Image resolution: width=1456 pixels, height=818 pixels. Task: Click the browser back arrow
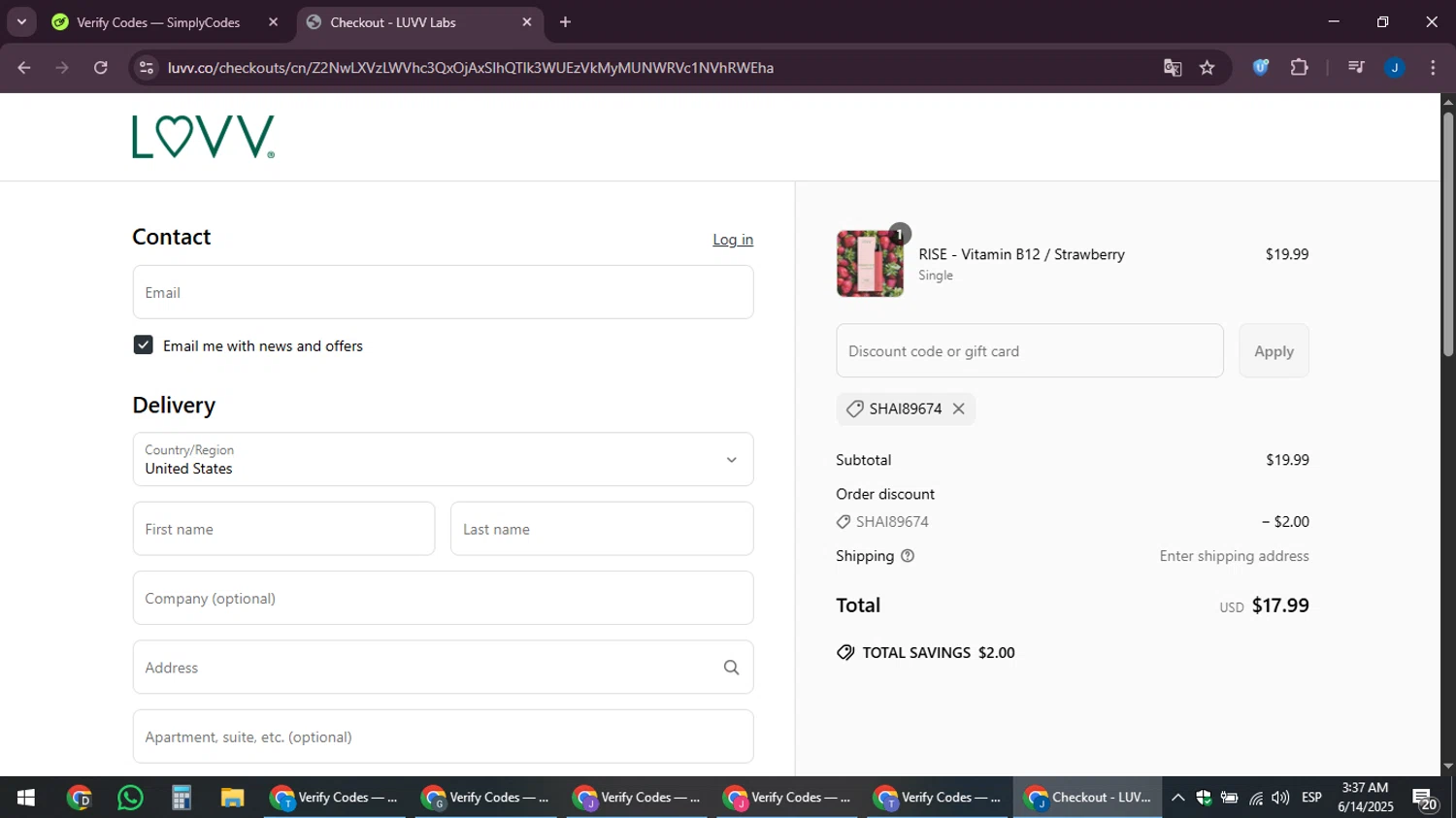pyautogui.click(x=24, y=68)
